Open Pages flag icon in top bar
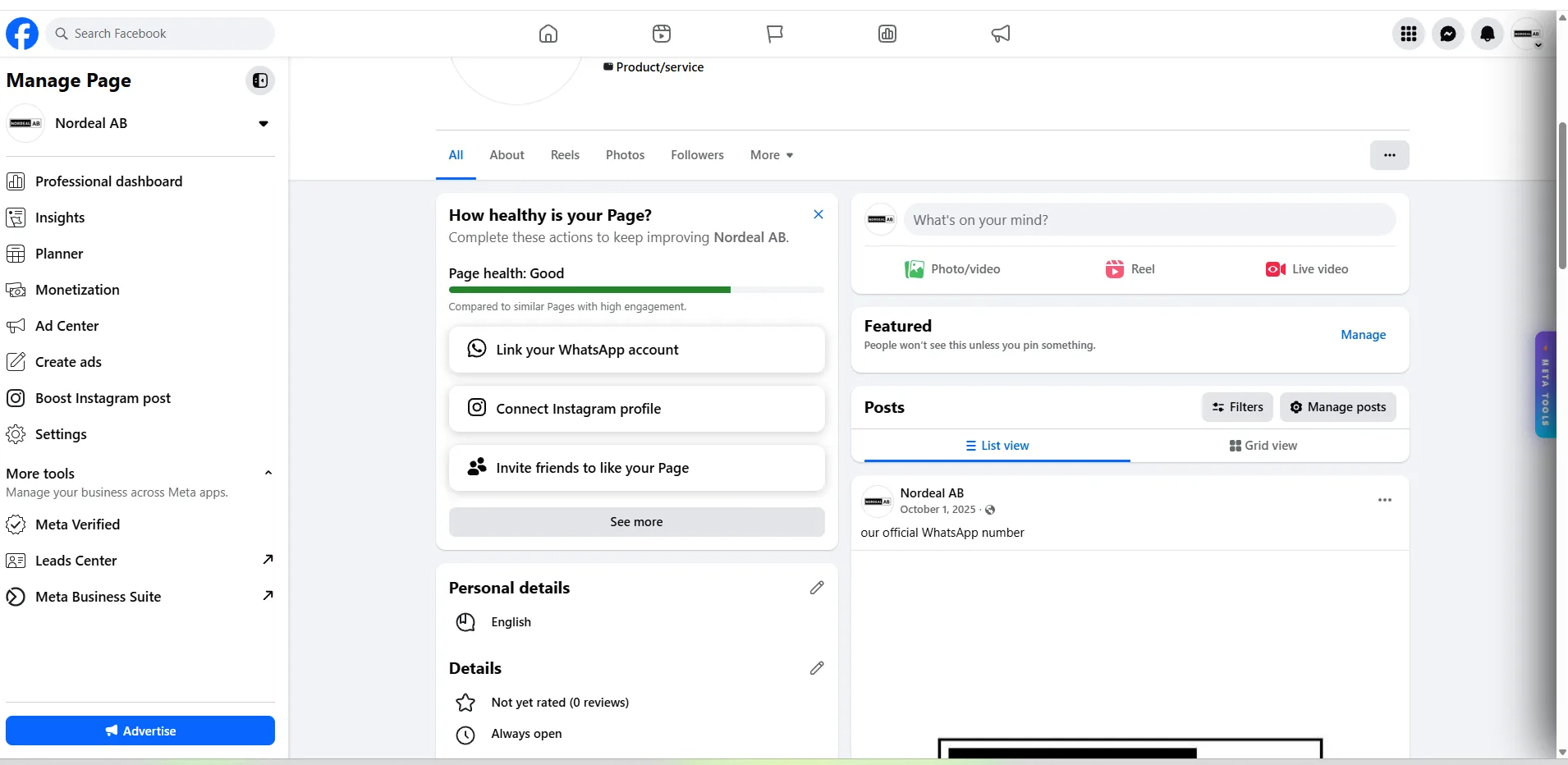The width and height of the screenshot is (1568, 765). click(775, 34)
